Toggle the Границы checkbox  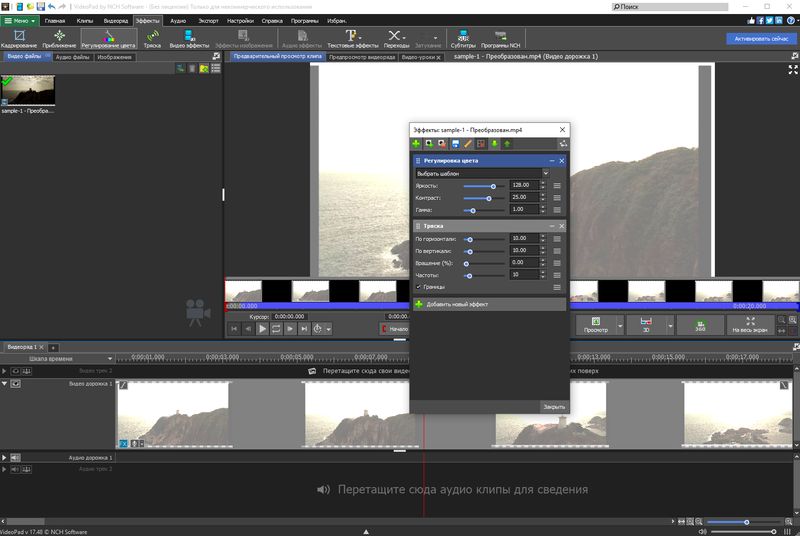coord(418,287)
